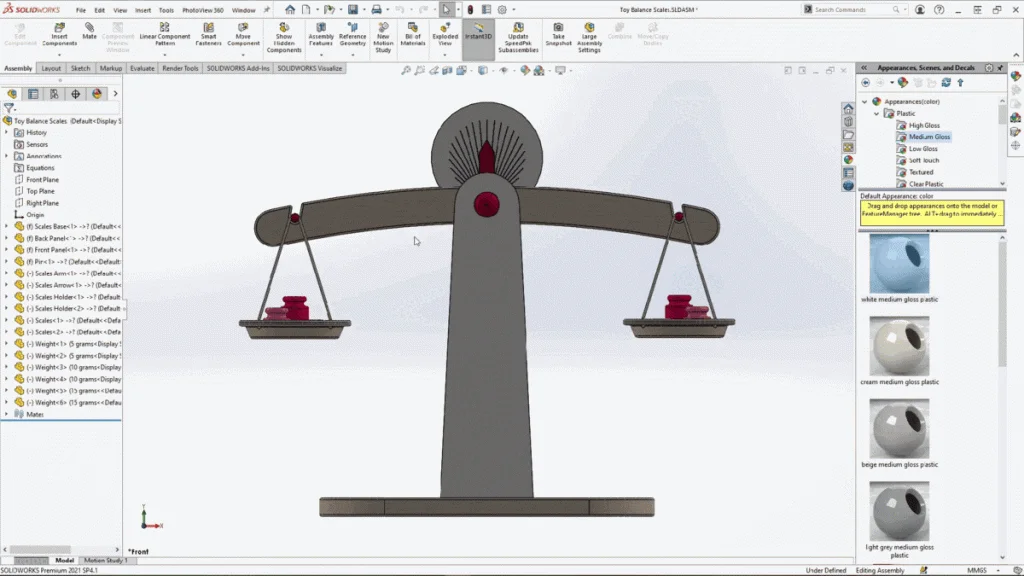
Task: Click the Exploded View tool
Action: coord(445,34)
